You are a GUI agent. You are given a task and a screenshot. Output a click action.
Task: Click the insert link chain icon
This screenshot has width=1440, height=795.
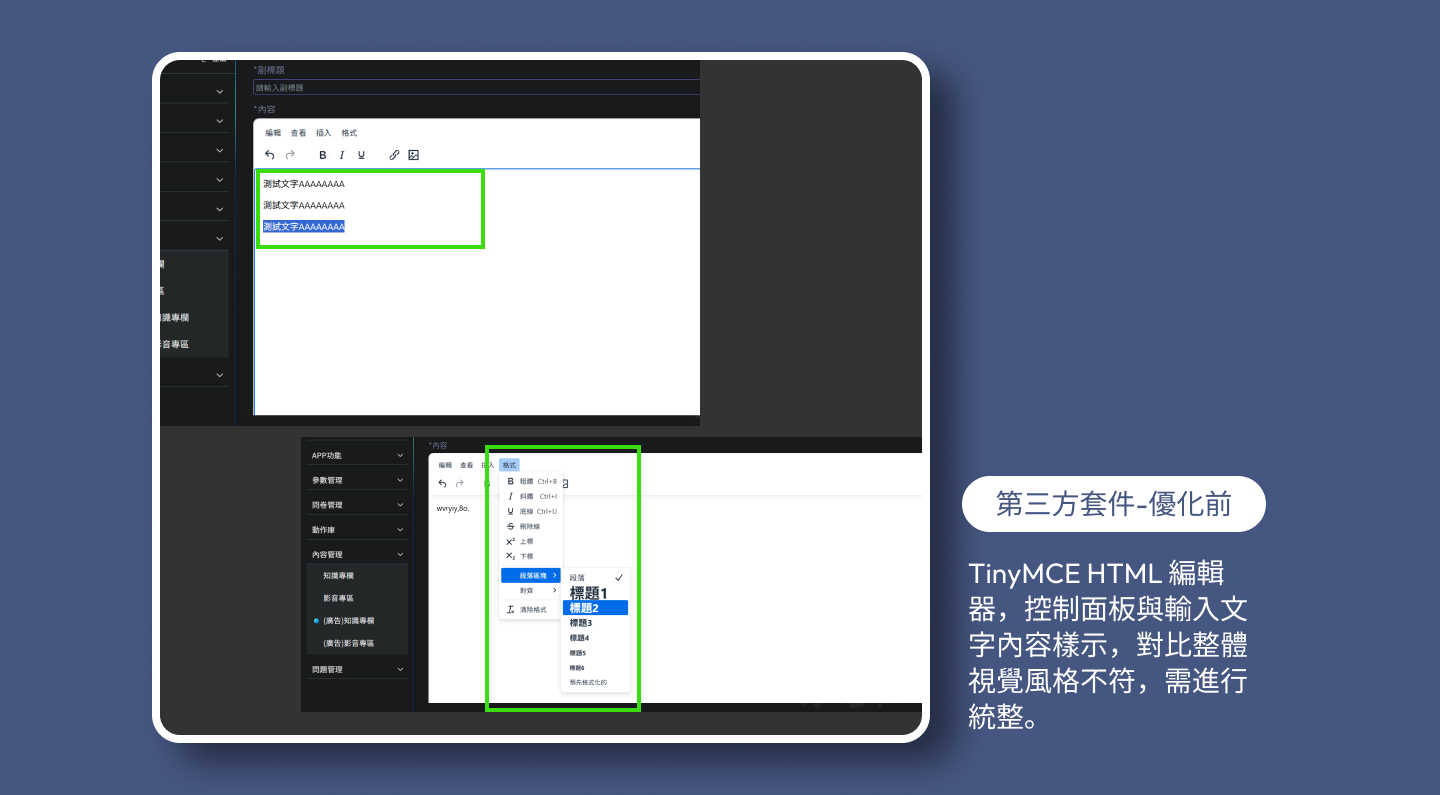pyautogui.click(x=394, y=155)
